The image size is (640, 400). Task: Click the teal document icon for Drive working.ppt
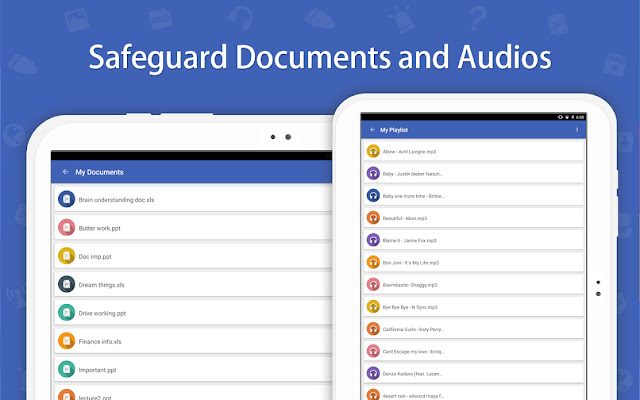click(x=67, y=313)
